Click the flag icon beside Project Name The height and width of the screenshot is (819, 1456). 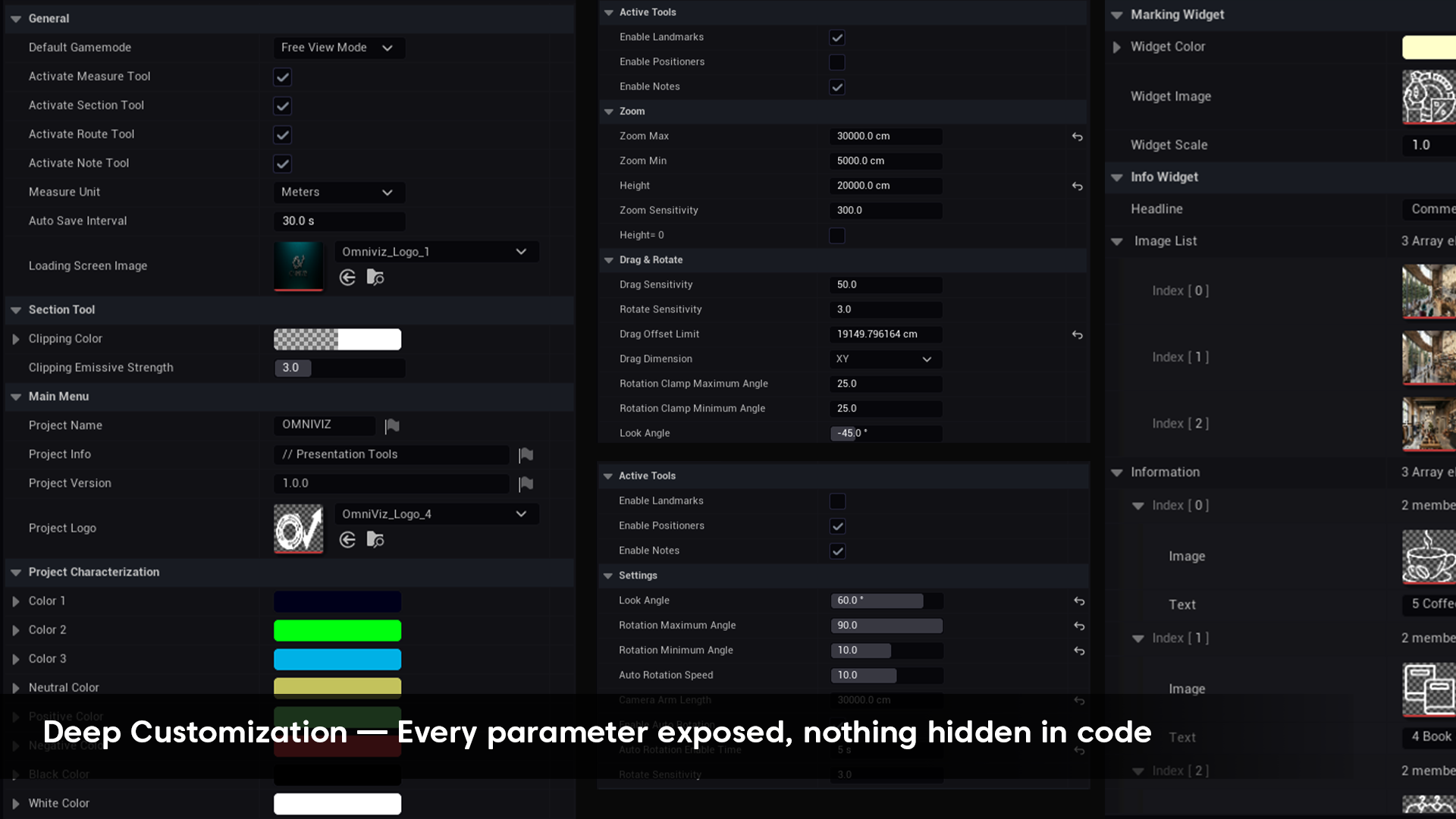[x=392, y=425]
